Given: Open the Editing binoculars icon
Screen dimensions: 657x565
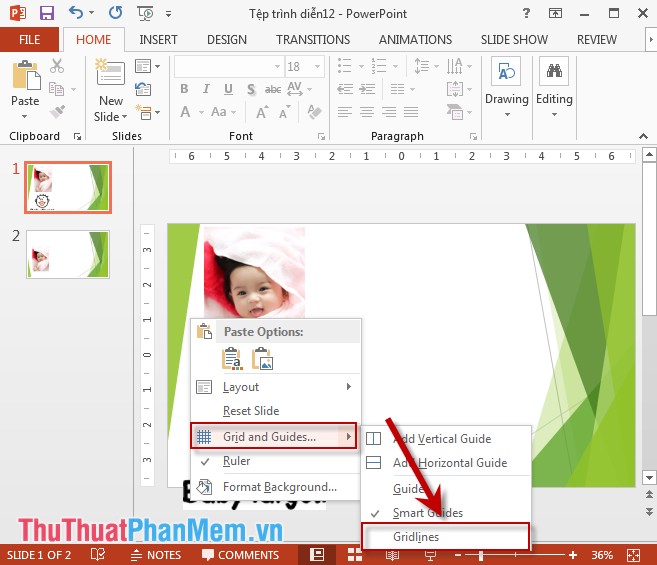Looking at the screenshot, I should [x=554, y=72].
